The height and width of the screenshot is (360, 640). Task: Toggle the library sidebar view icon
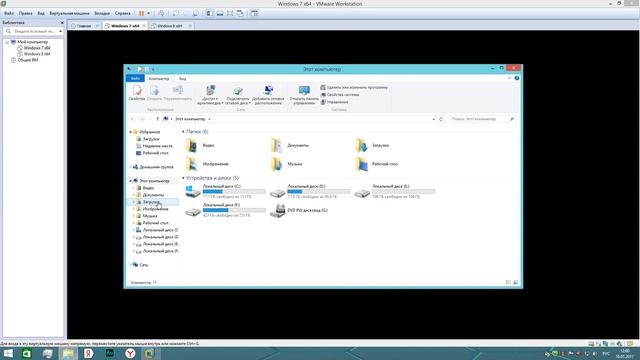pos(209,13)
